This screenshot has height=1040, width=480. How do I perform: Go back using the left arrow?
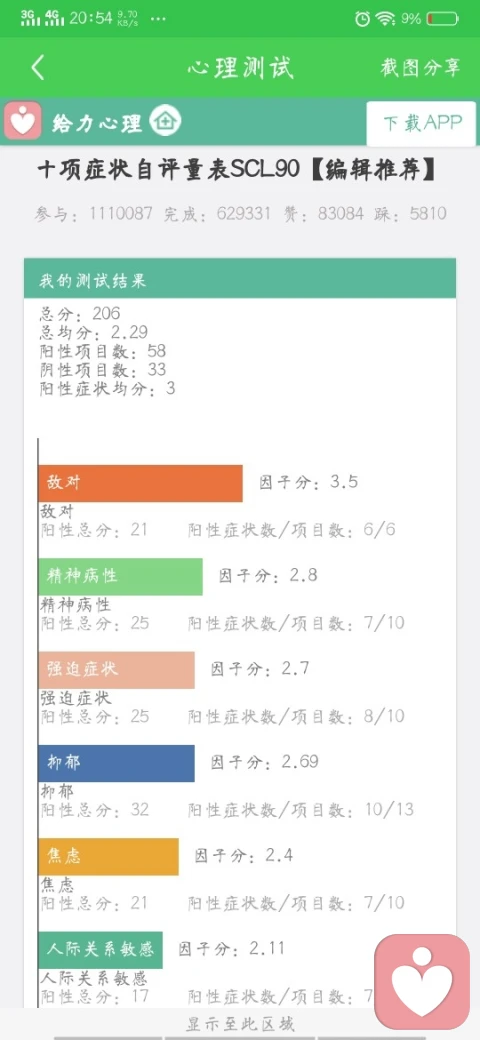[x=38, y=68]
